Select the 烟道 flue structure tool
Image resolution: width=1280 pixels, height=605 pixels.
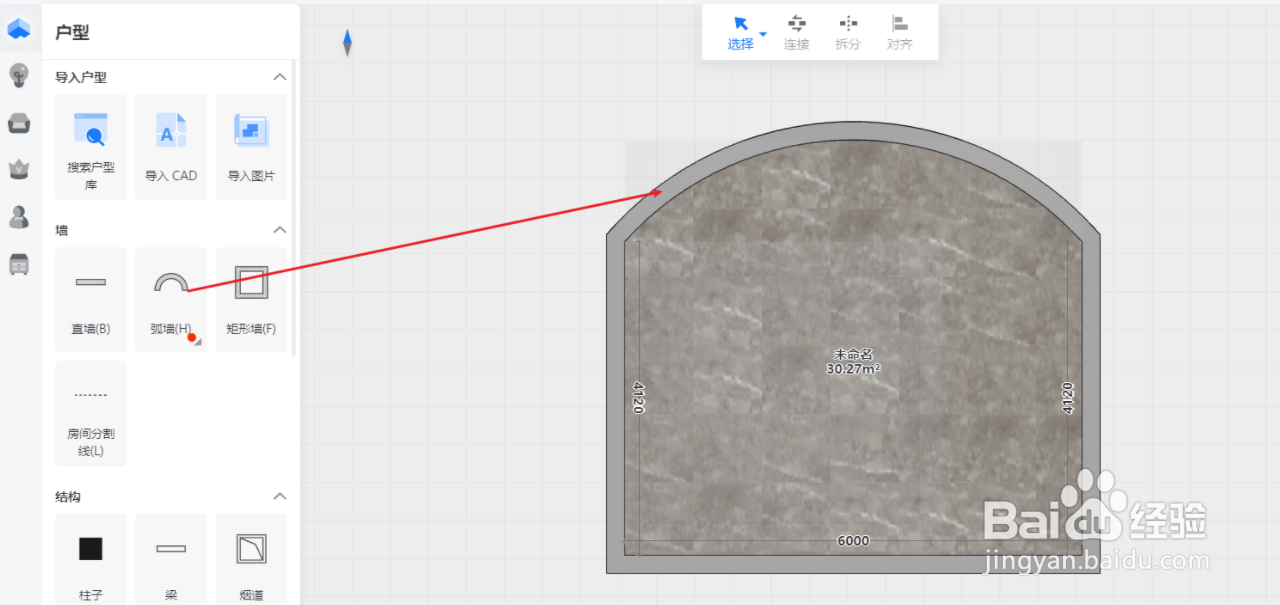point(251,560)
